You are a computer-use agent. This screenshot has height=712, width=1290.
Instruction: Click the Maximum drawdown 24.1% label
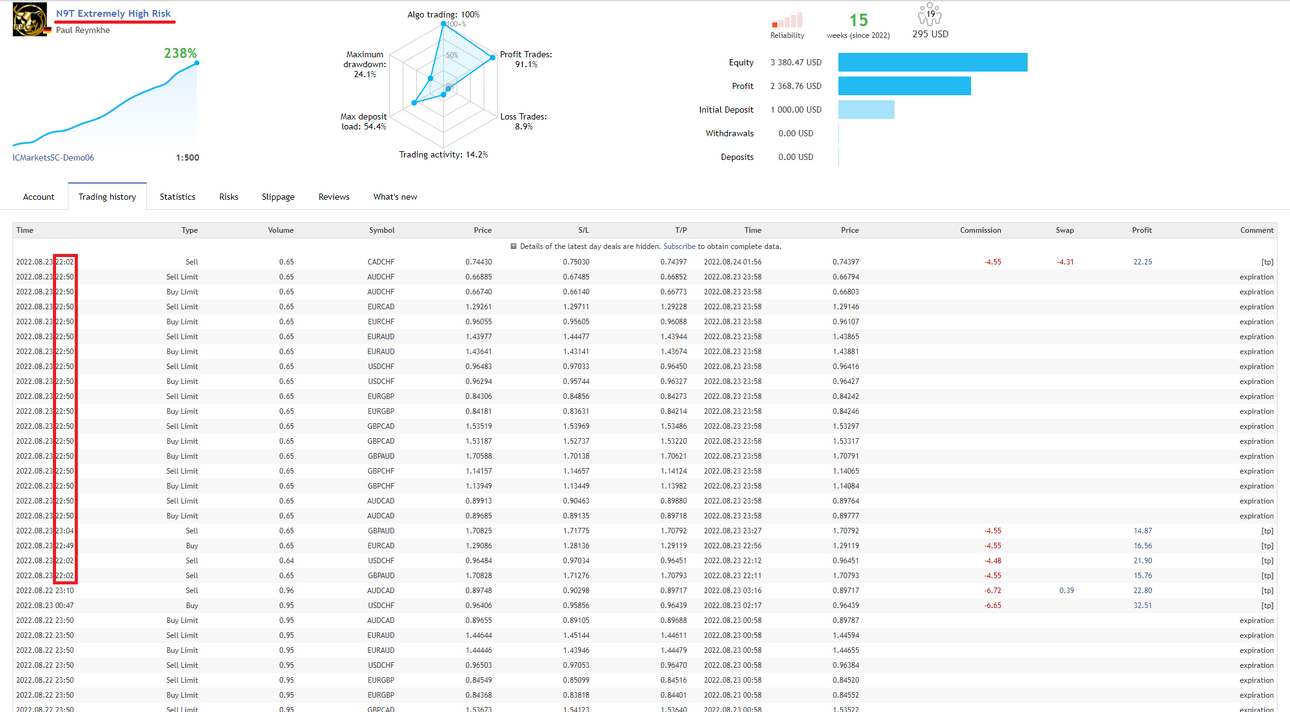click(x=365, y=64)
